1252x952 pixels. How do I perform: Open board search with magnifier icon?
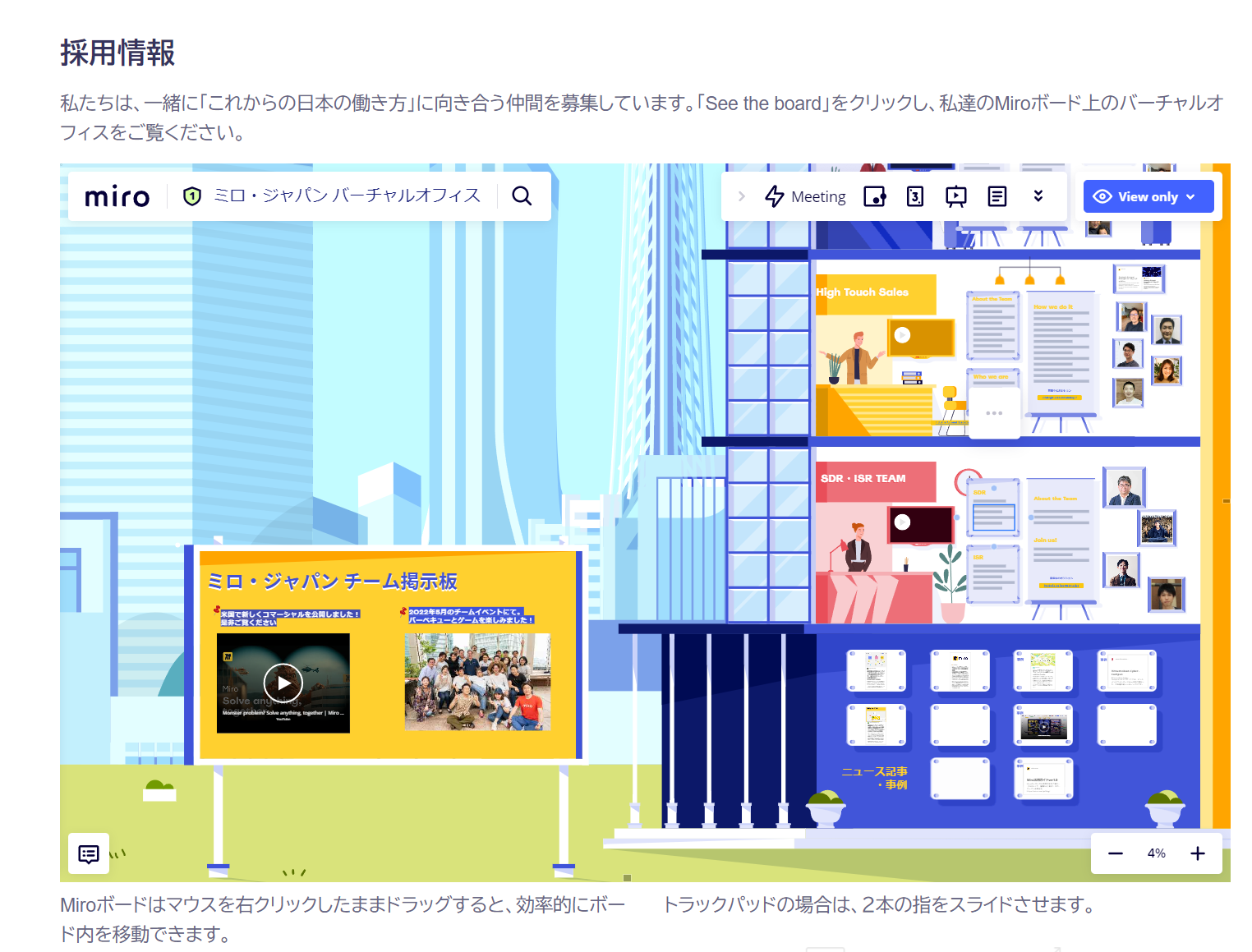point(522,196)
